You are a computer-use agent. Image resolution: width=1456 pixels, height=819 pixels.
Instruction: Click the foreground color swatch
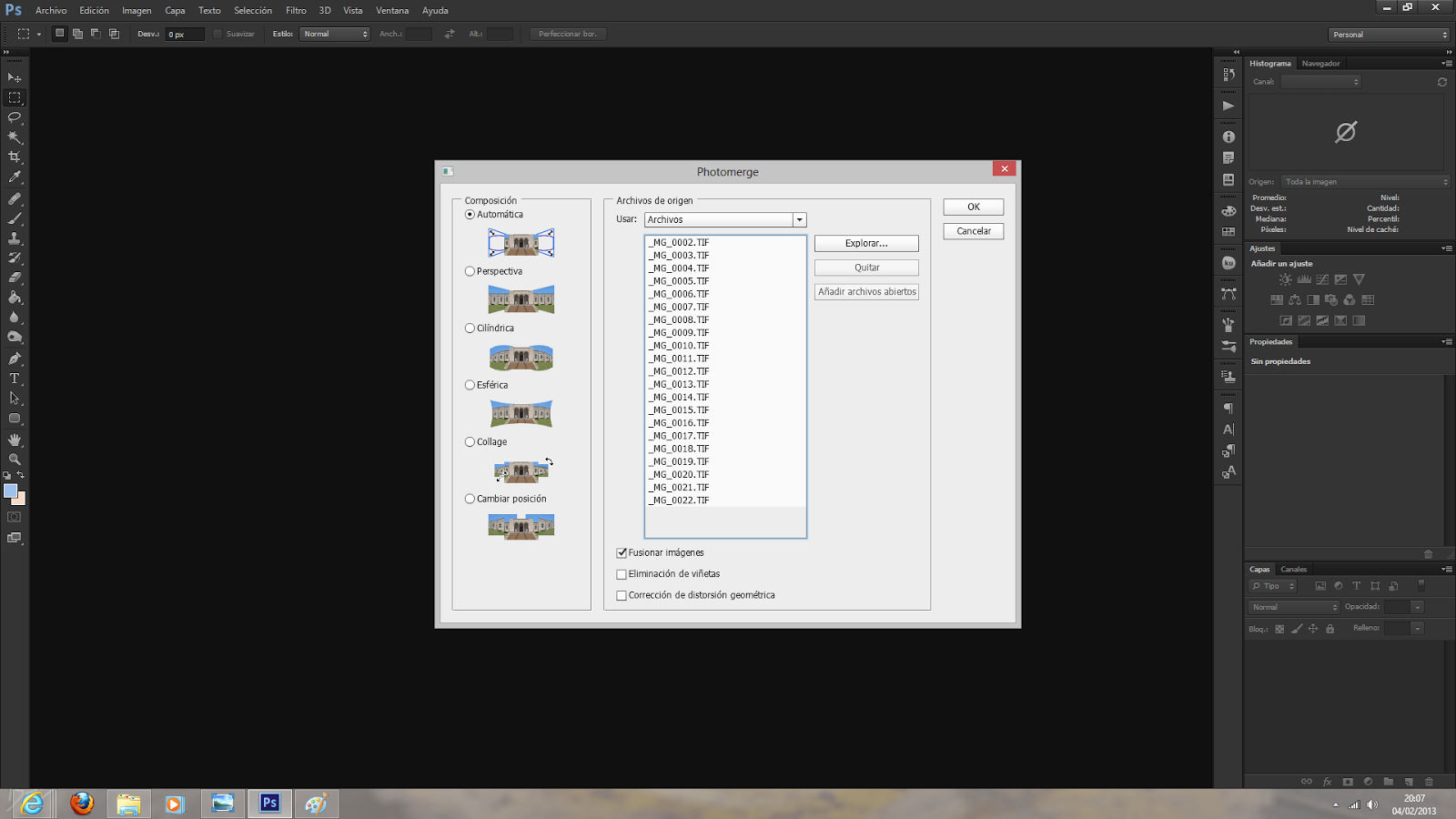(10, 491)
